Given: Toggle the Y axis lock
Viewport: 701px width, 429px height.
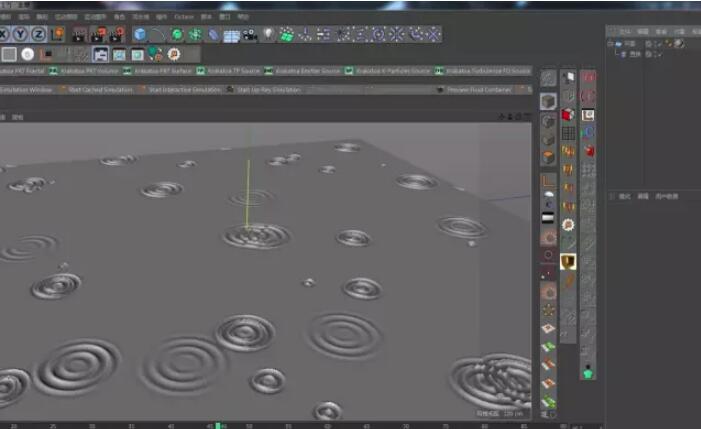Looking at the screenshot, I should pyautogui.click(x=24, y=34).
